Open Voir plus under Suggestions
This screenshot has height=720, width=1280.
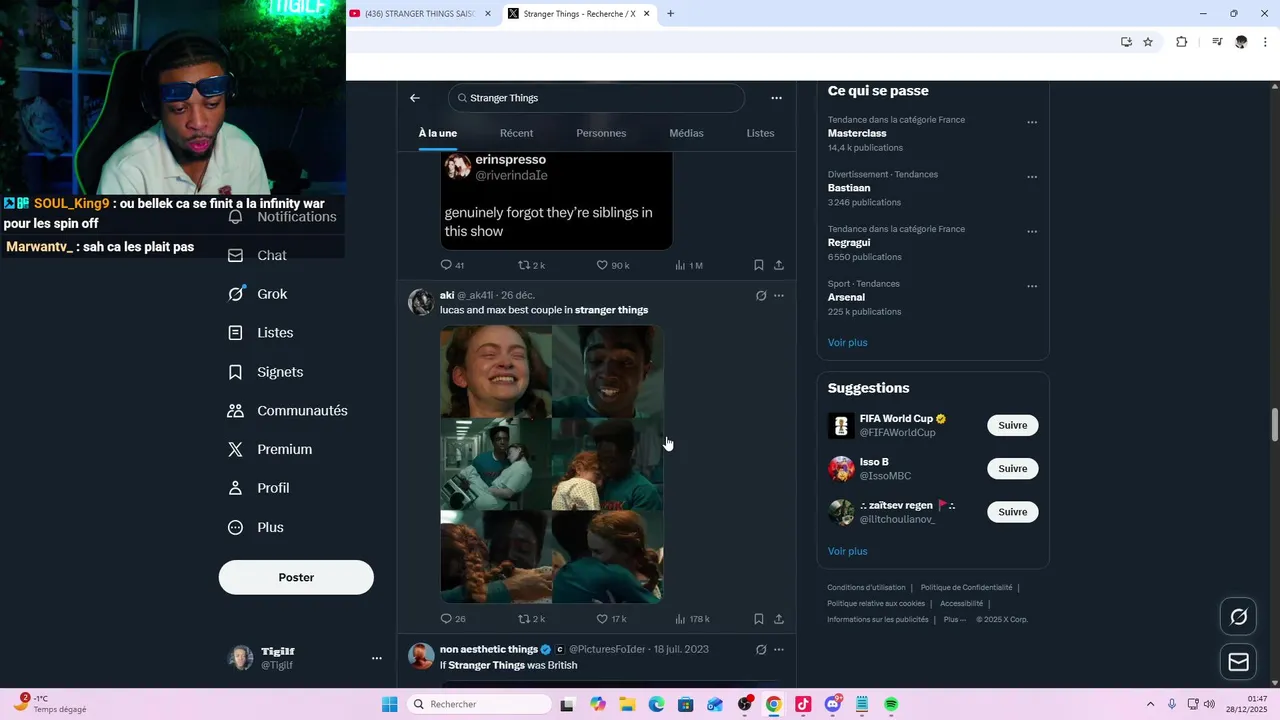(847, 552)
